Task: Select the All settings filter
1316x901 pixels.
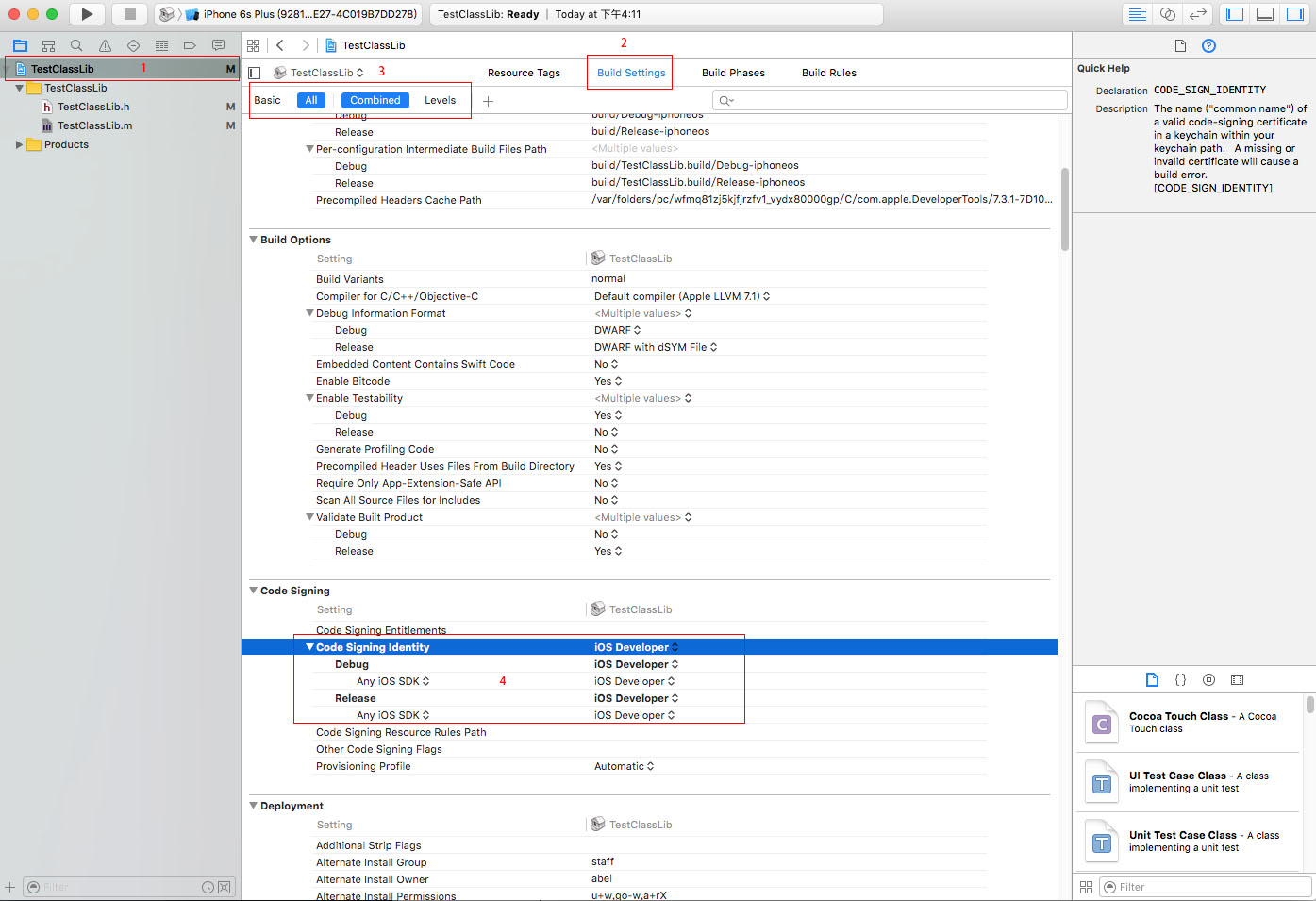Action: [x=310, y=100]
